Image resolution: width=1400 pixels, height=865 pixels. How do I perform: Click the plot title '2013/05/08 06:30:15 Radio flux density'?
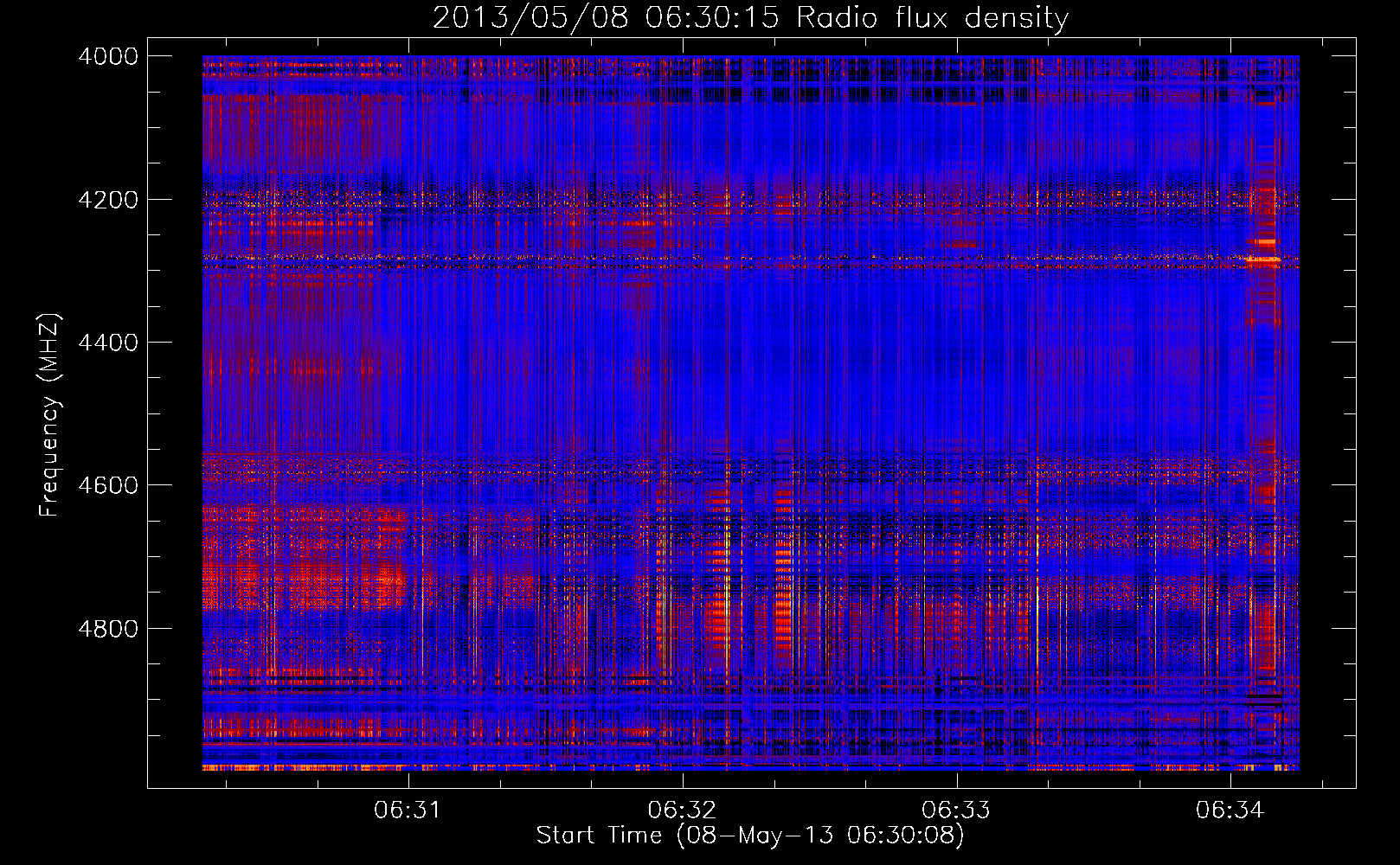tap(750, 18)
